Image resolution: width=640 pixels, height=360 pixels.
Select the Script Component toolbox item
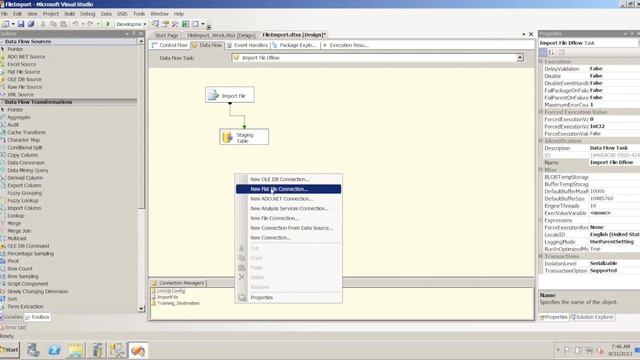27,284
